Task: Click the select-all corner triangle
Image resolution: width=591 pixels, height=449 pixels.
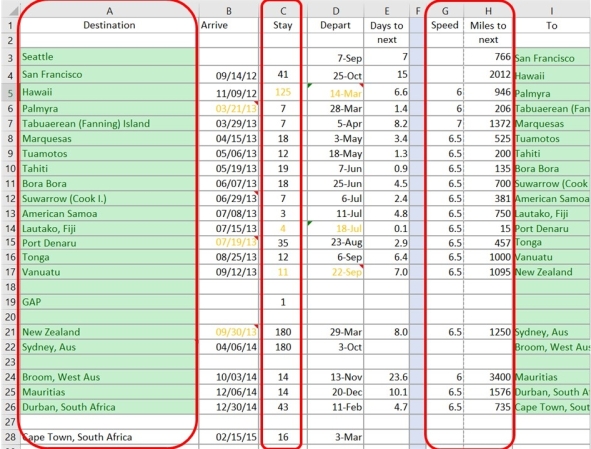Action: click(10, 10)
